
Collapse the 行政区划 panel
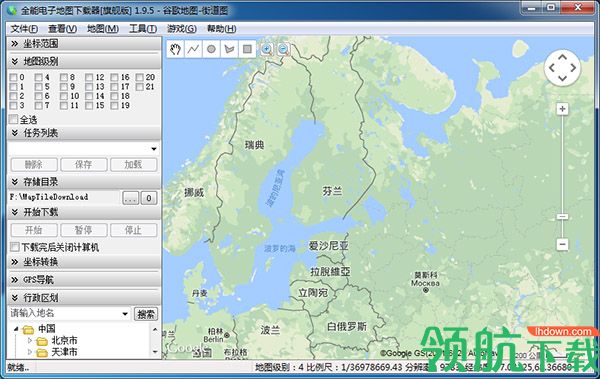(84, 297)
